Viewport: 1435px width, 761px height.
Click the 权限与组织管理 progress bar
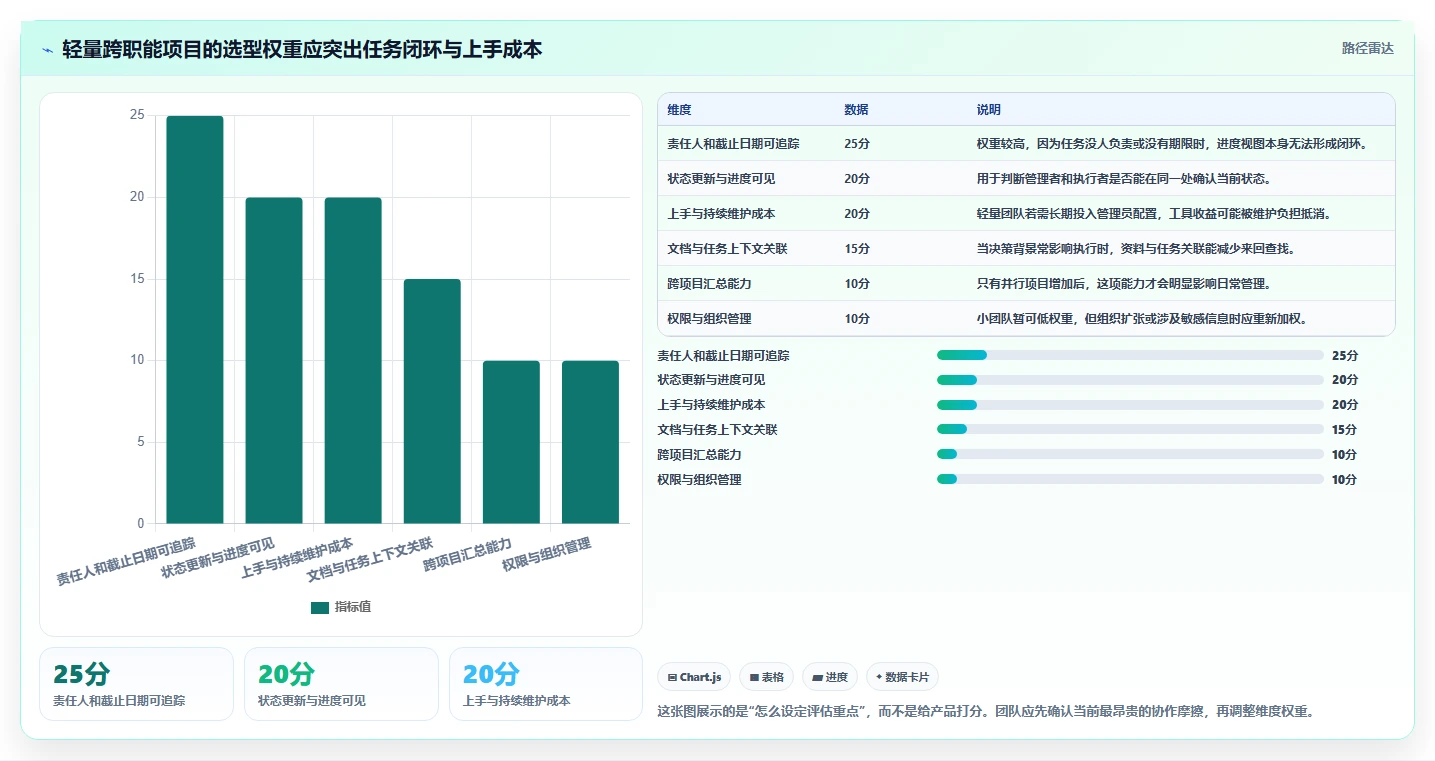click(1130, 479)
